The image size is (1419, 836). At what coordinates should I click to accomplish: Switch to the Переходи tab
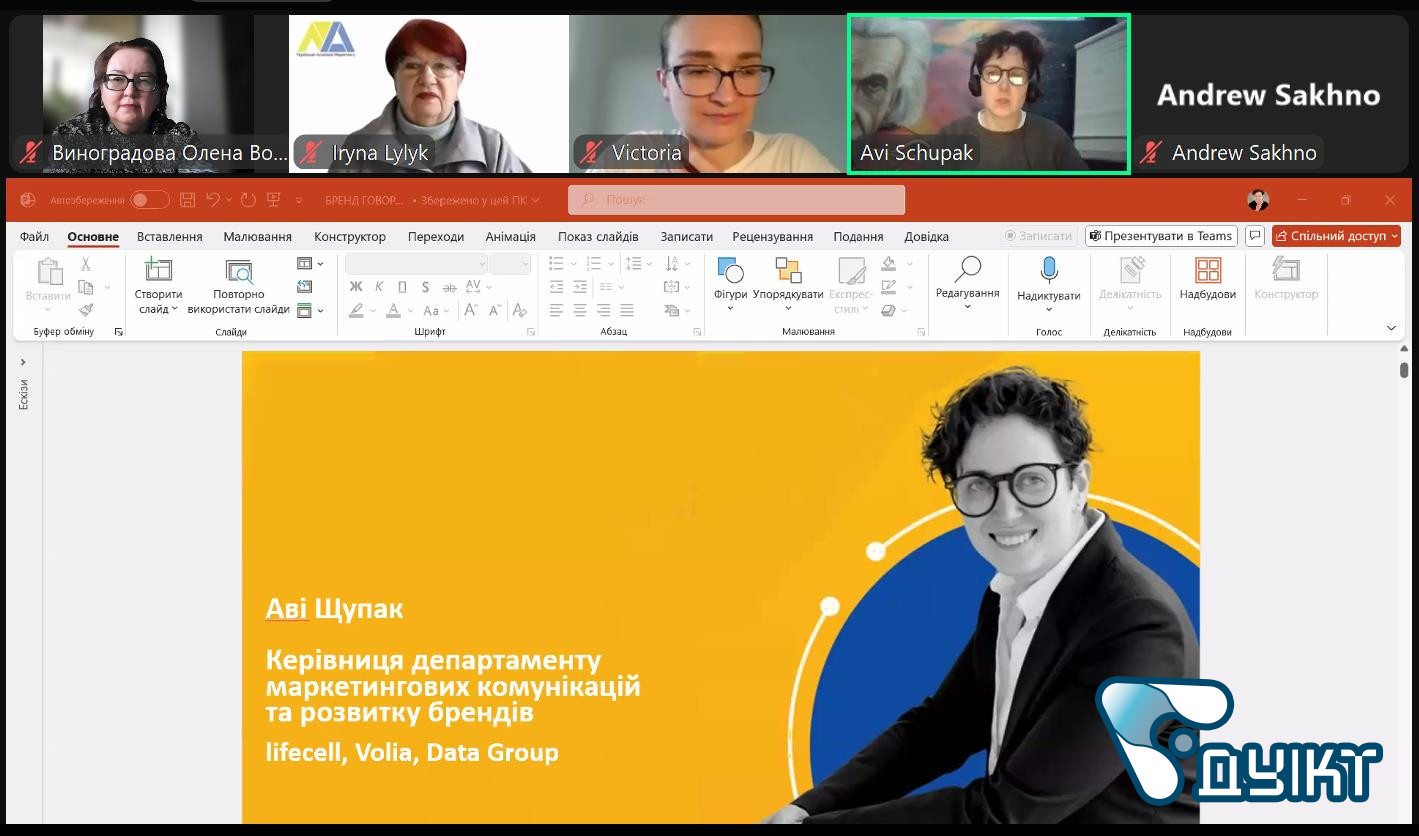[x=436, y=236]
